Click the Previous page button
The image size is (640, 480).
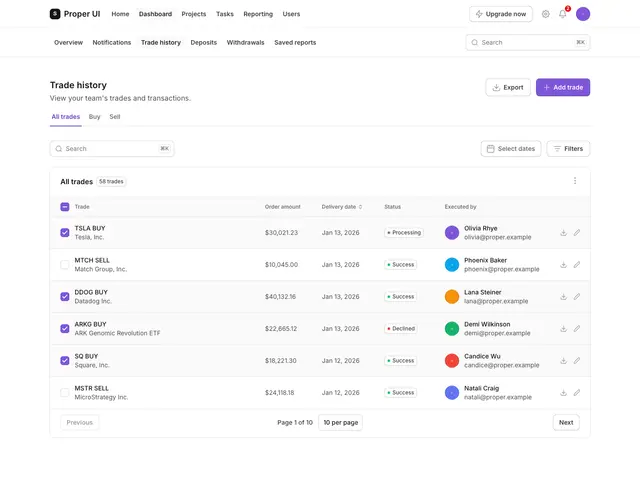80,422
